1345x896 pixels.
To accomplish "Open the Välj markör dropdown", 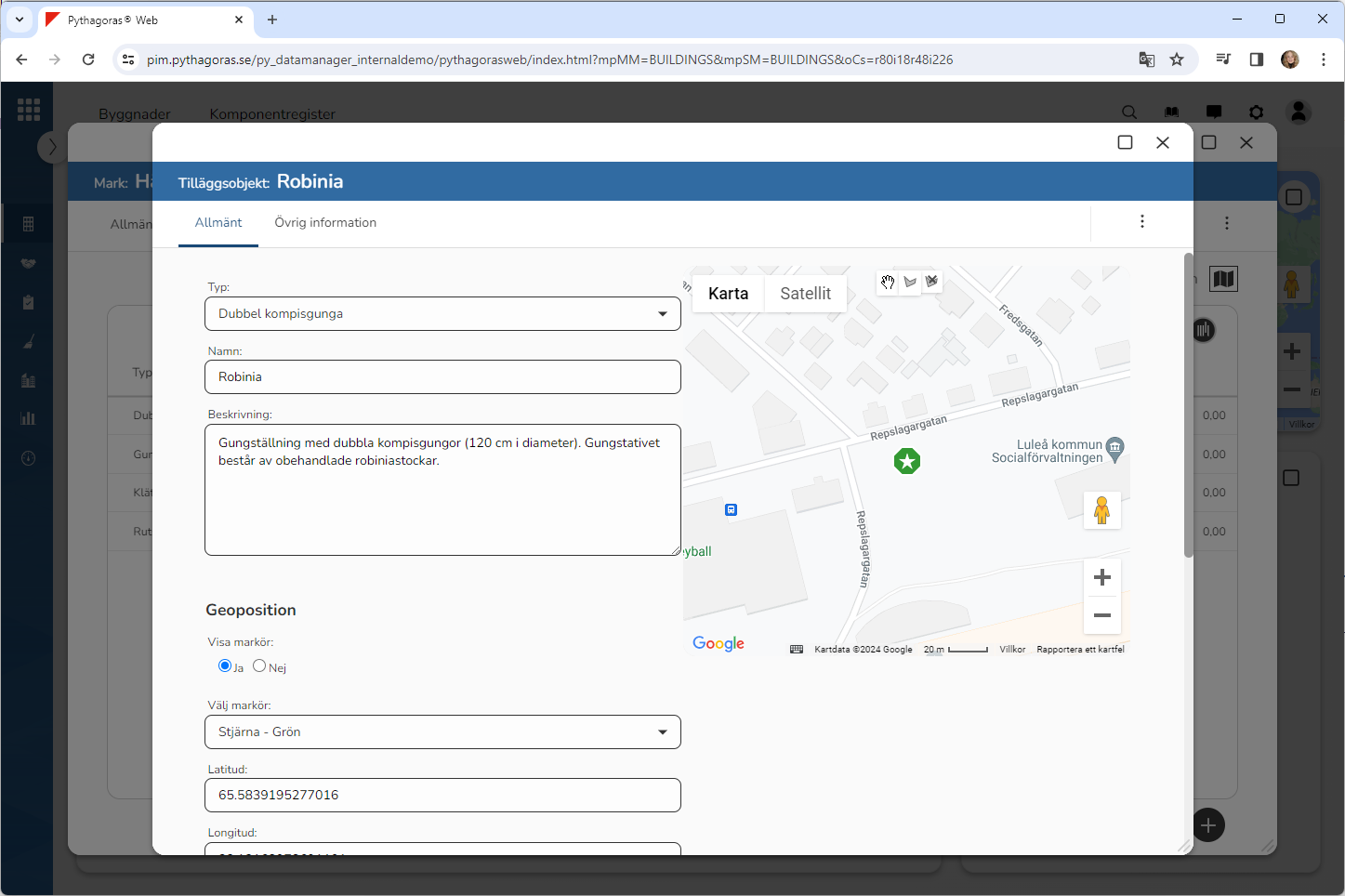I will point(442,732).
